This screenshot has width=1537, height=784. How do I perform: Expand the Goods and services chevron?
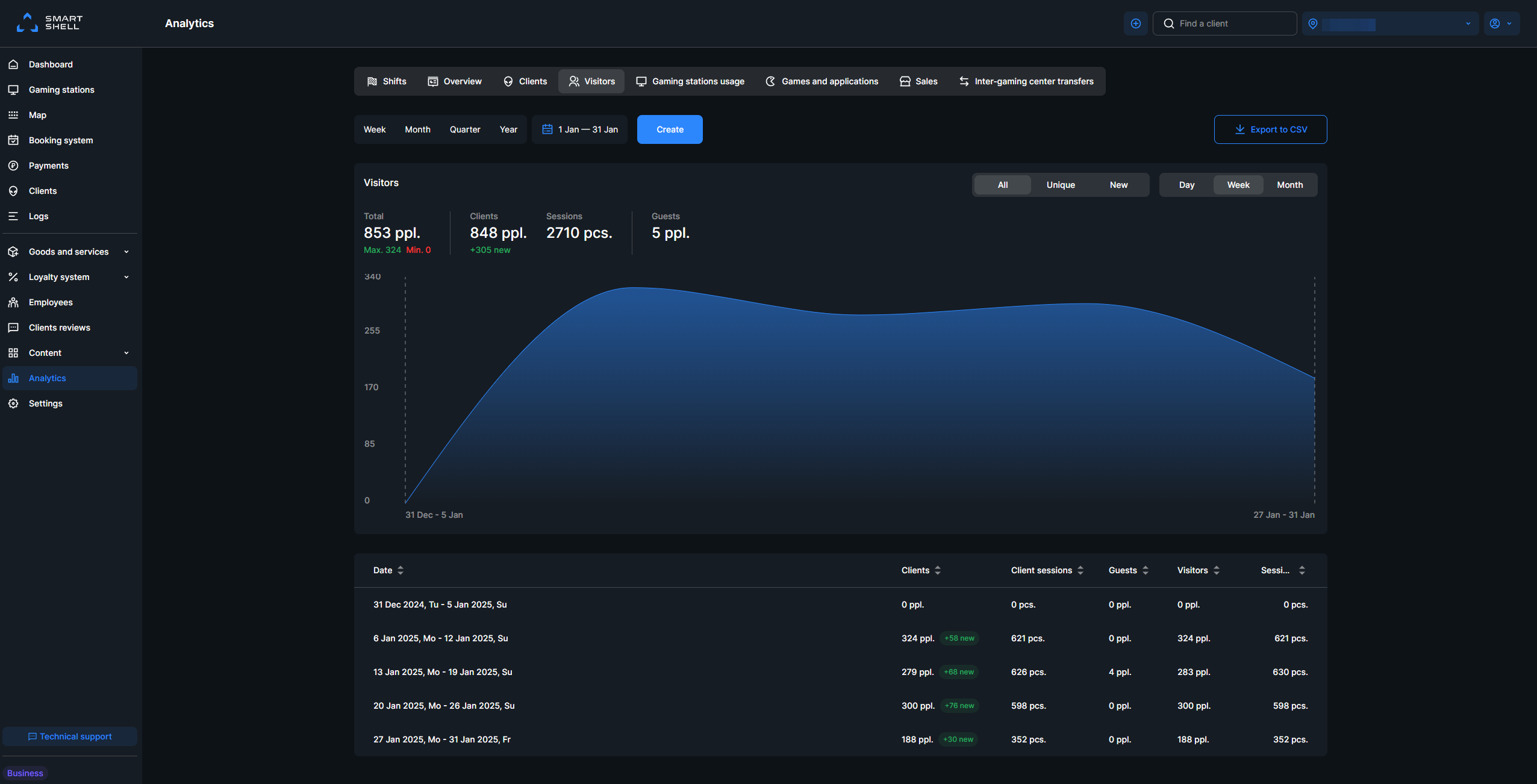(x=126, y=252)
